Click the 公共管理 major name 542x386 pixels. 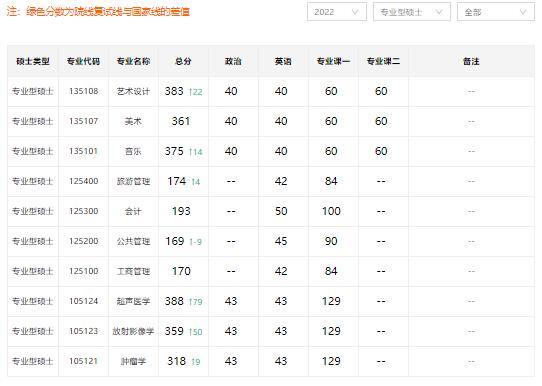point(133,241)
